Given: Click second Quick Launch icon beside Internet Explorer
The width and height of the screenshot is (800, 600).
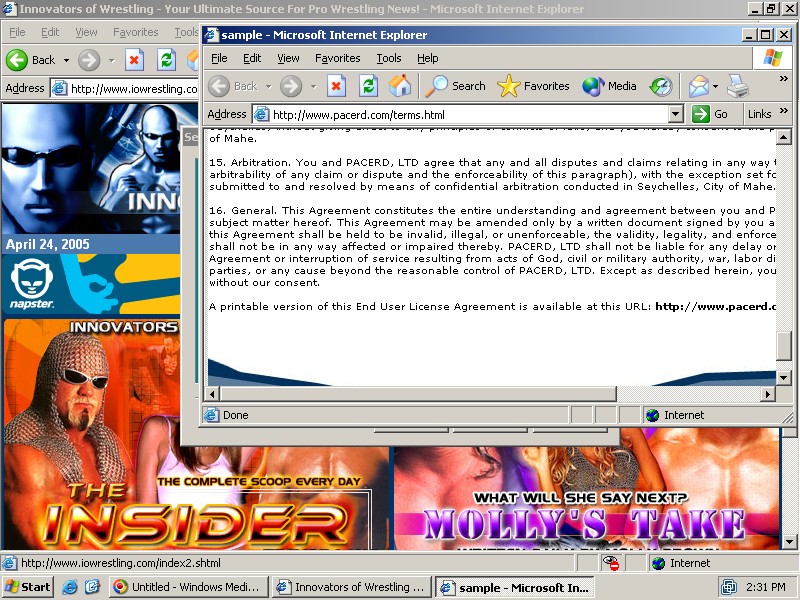Looking at the screenshot, I should (x=92, y=587).
